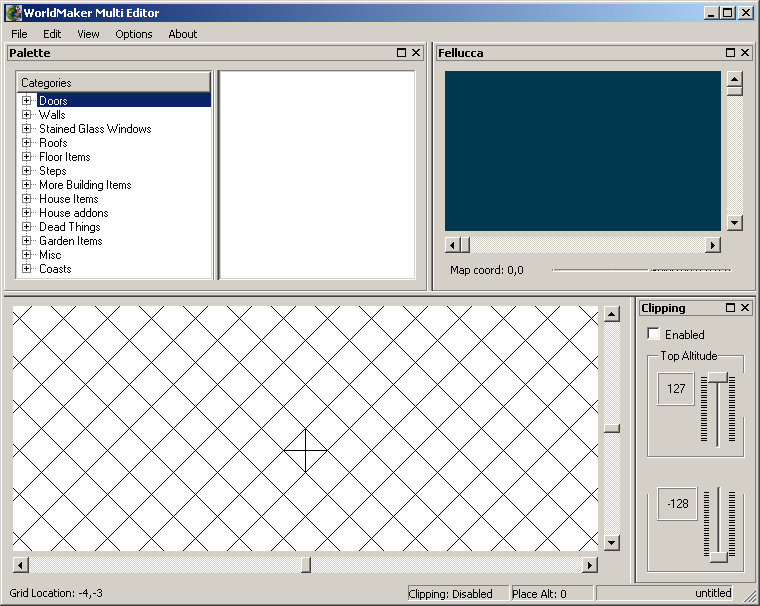The height and width of the screenshot is (606, 760).
Task: Click the Top Altitude slider handle
Action: (x=718, y=377)
